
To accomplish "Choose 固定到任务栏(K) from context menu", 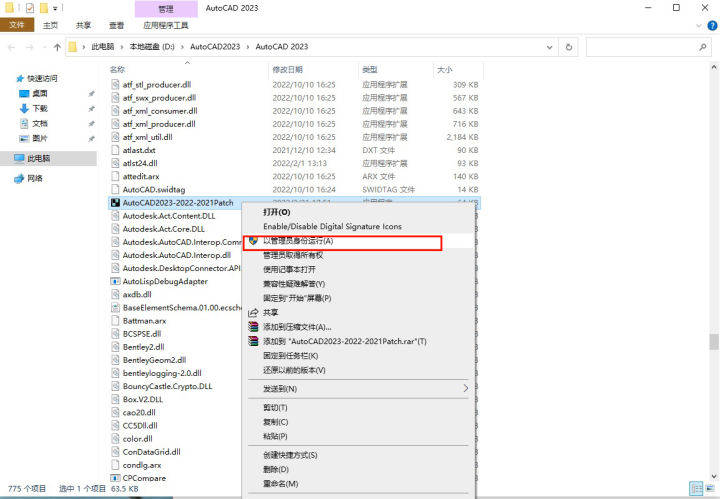I will pyautogui.click(x=291, y=356).
